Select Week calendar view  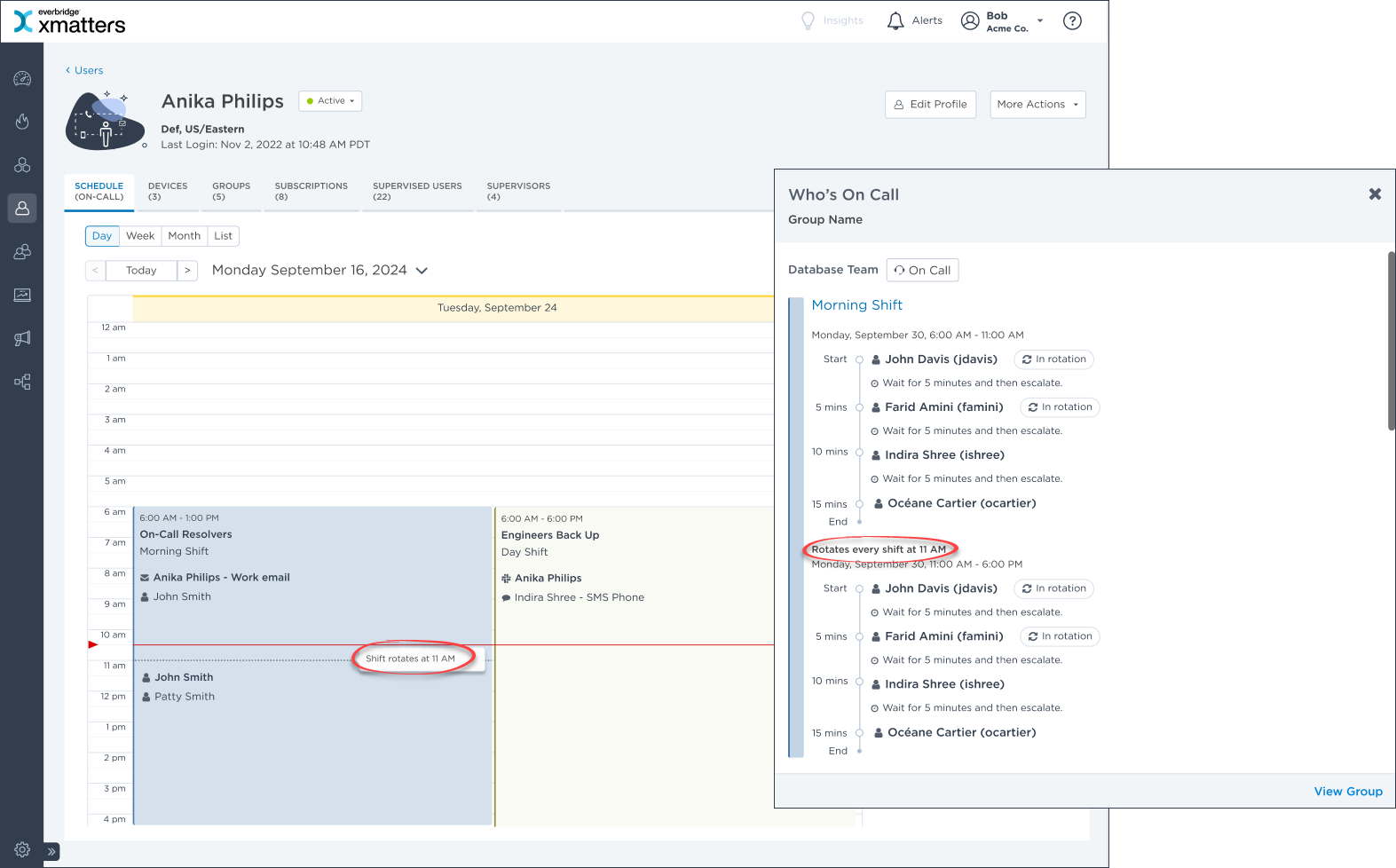pos(140,236)
